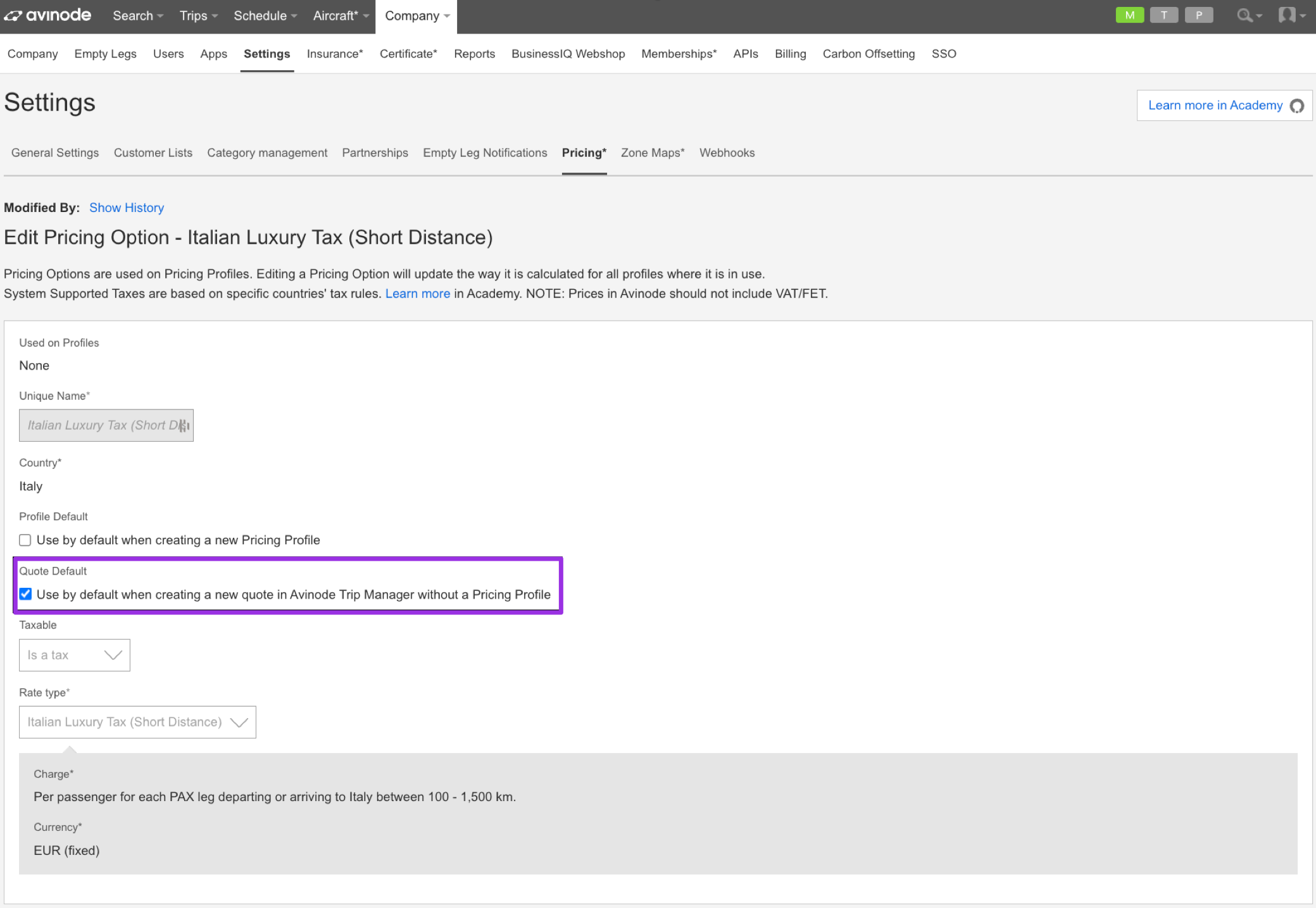This screenshot has width=1316, height=908.
Task: Click the Show History link
Action: click(127, 208)
